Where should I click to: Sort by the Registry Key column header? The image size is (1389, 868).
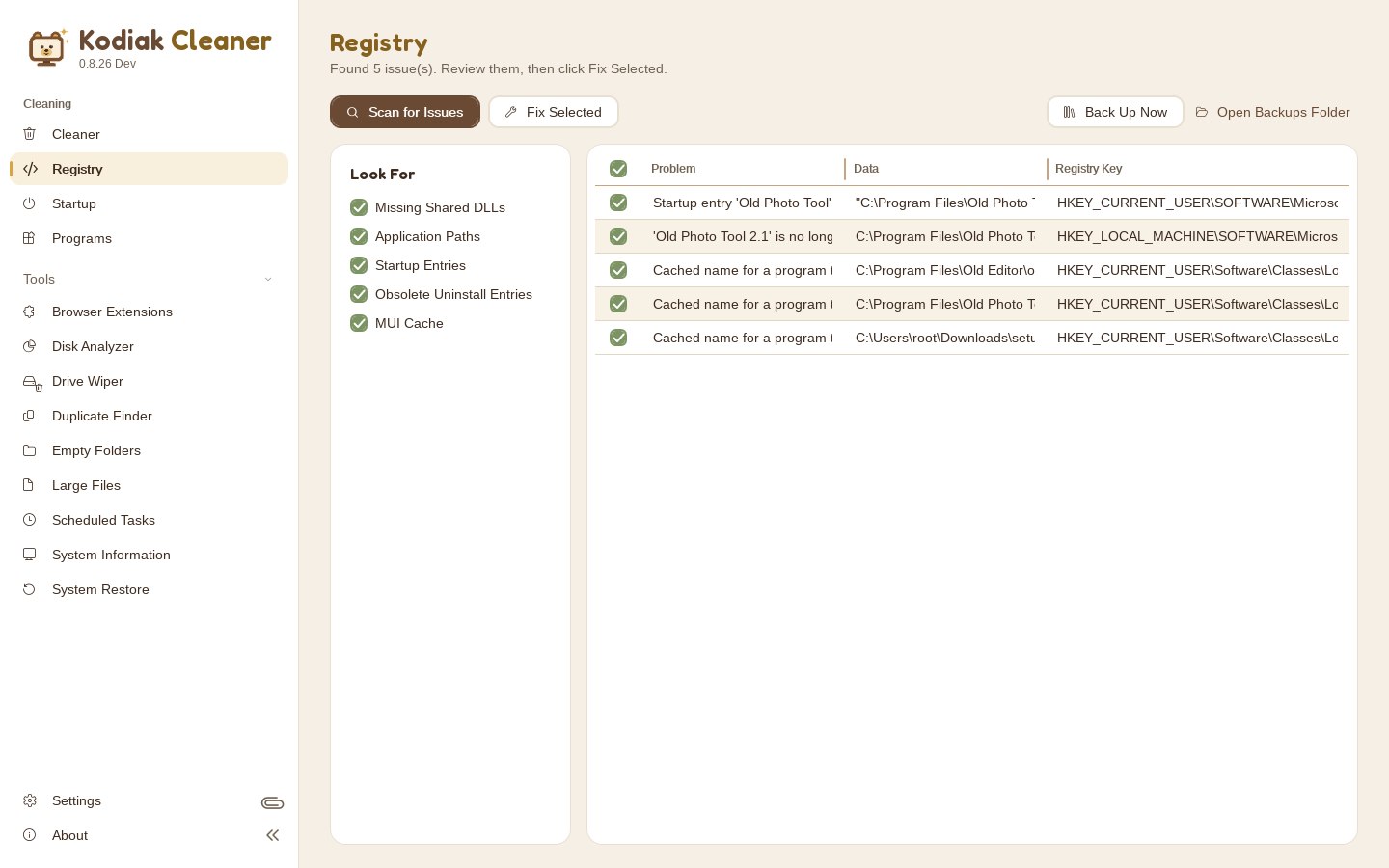click(1088, 169)
